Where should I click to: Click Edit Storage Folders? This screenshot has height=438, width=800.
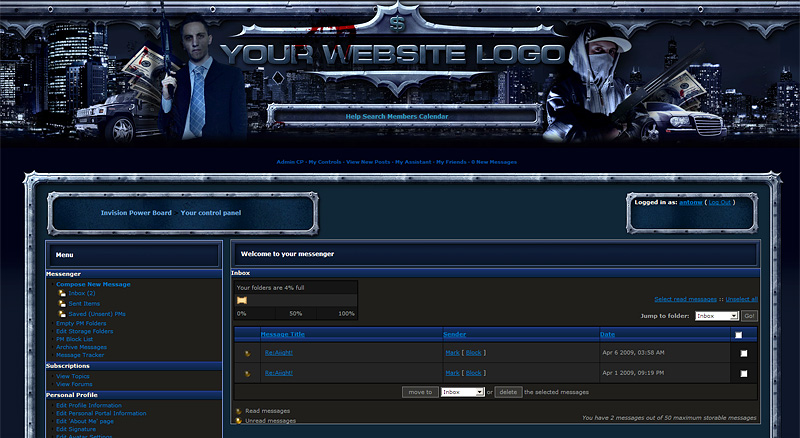85,331
